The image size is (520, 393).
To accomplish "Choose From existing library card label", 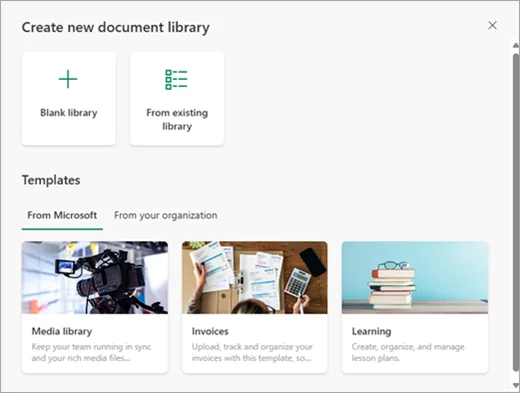I will click(177, 119).
